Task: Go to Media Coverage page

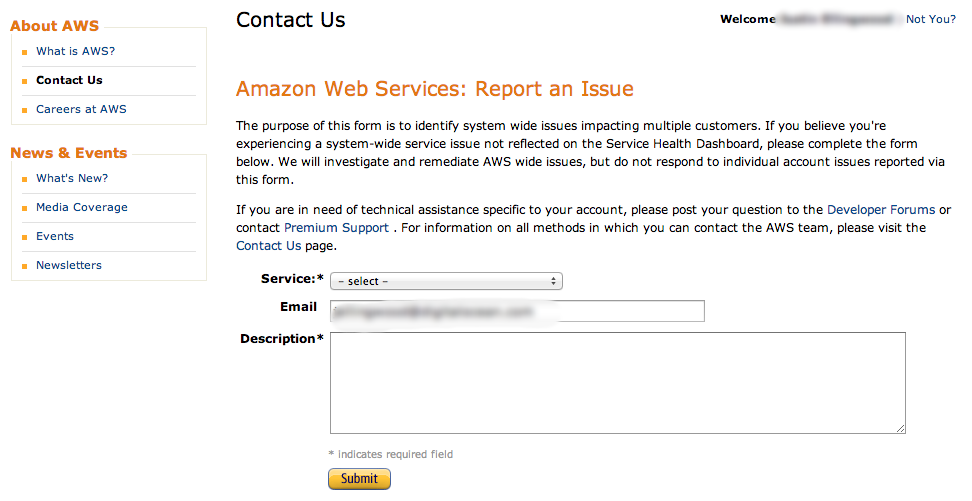Action: pos(82,207)
